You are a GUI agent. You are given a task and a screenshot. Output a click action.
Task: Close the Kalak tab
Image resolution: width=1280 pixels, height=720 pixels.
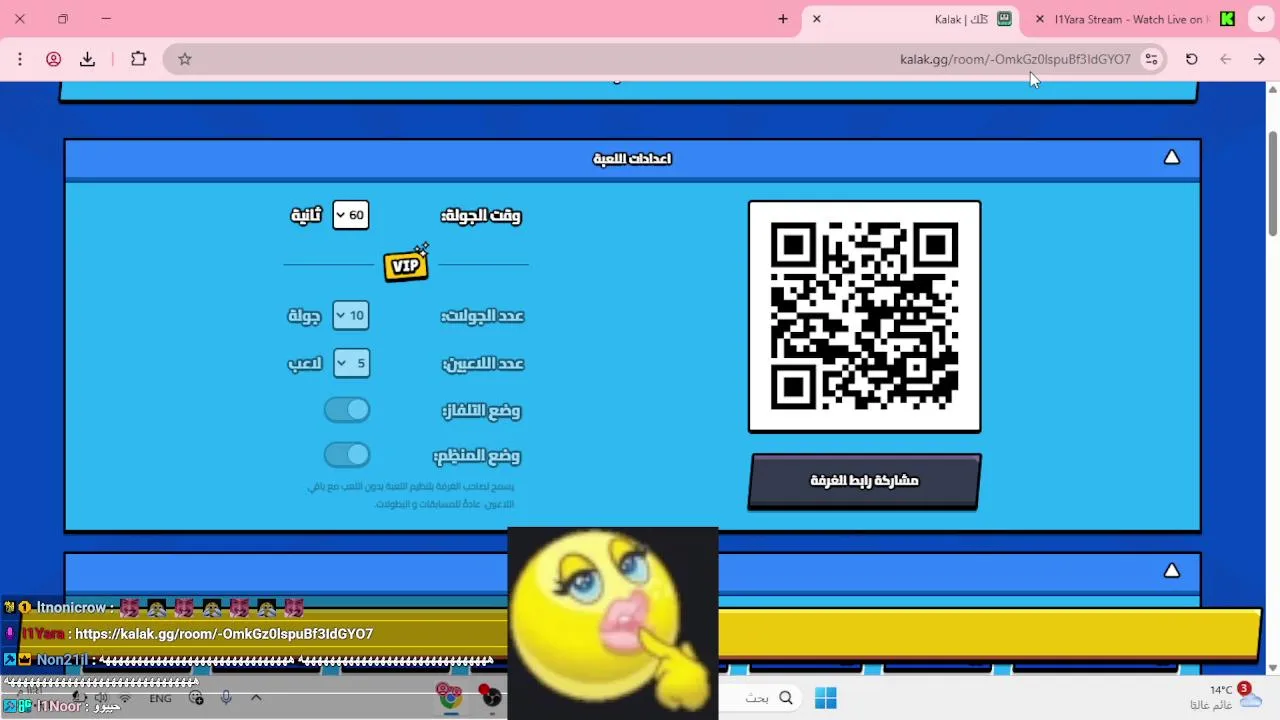[x=817, y=19]
